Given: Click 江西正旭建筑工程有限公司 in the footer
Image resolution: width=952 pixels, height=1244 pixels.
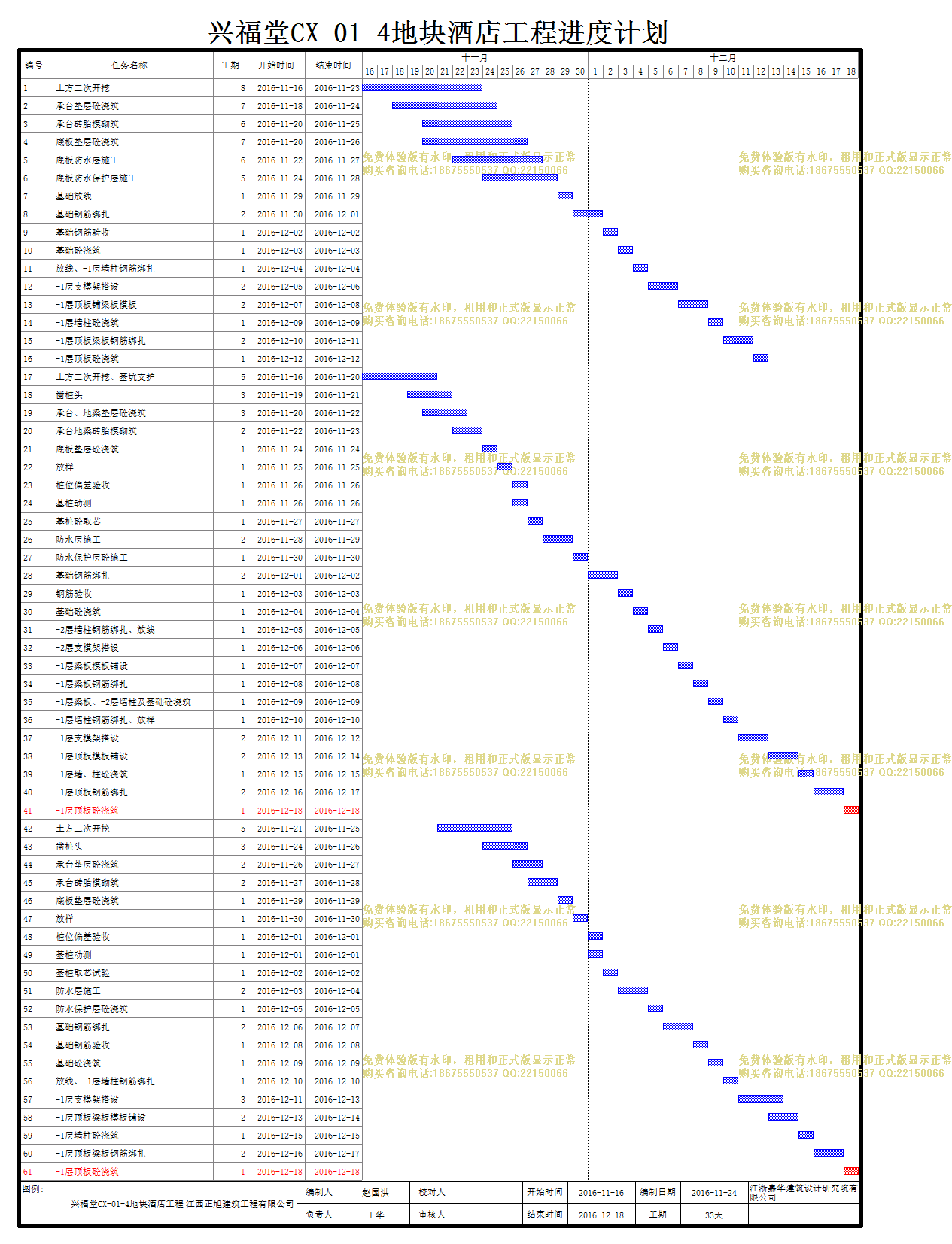Looking at the screenshot, I should tap(240, 1204).
